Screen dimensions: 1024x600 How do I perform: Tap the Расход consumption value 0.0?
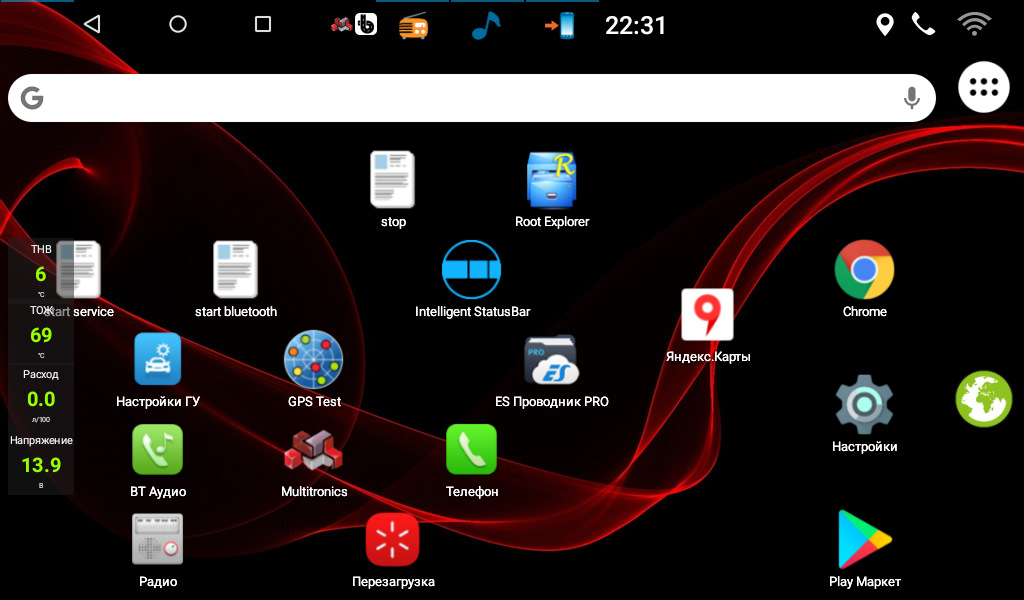40,399
